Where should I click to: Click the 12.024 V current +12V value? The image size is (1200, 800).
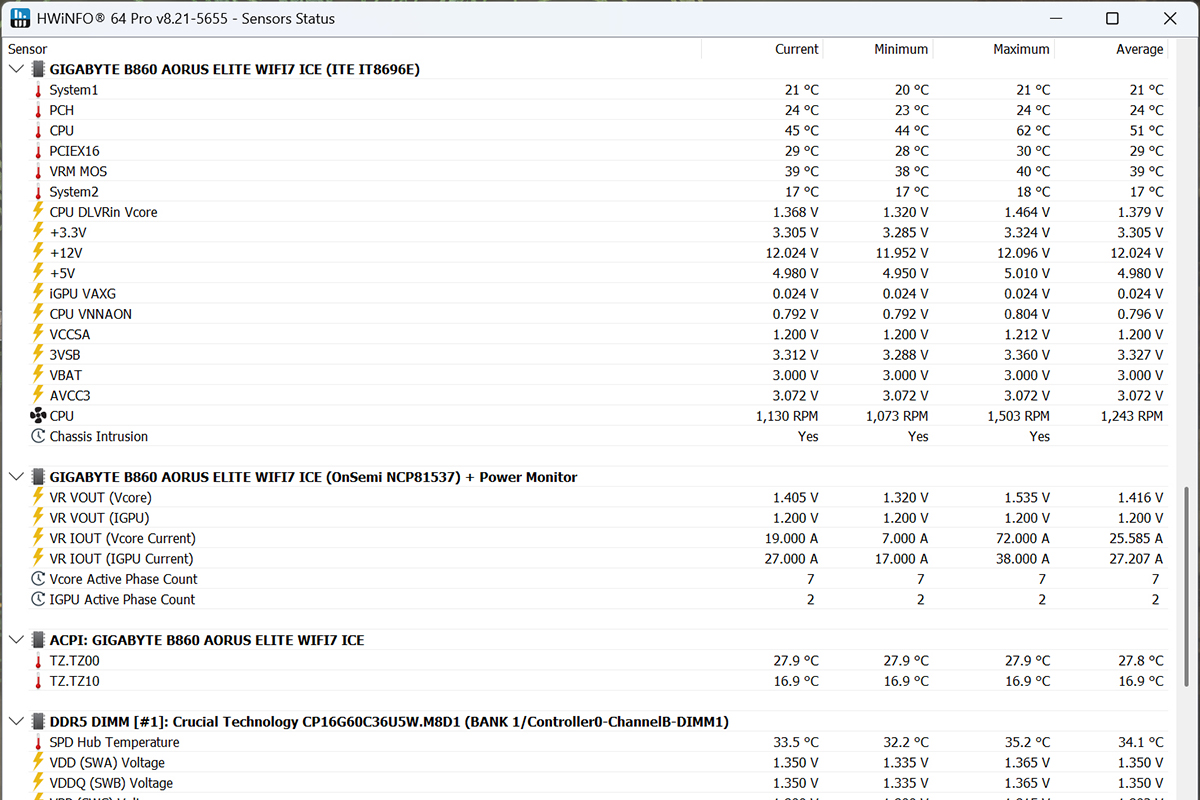pyautogui.click(x=792, y=253)
